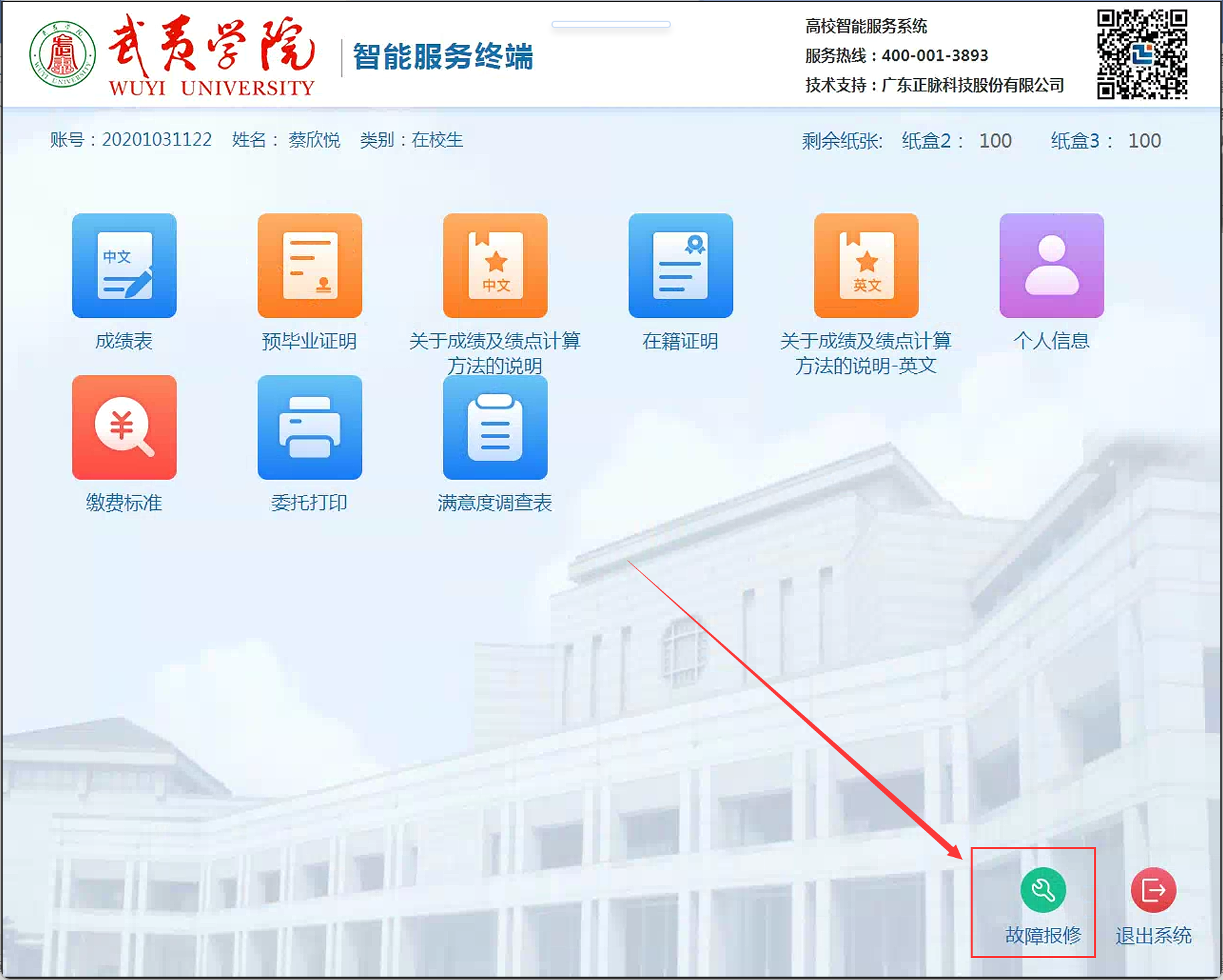Click the 方法的说明-英文 caption text
The image size is (1223, 980).
[867, 366]
